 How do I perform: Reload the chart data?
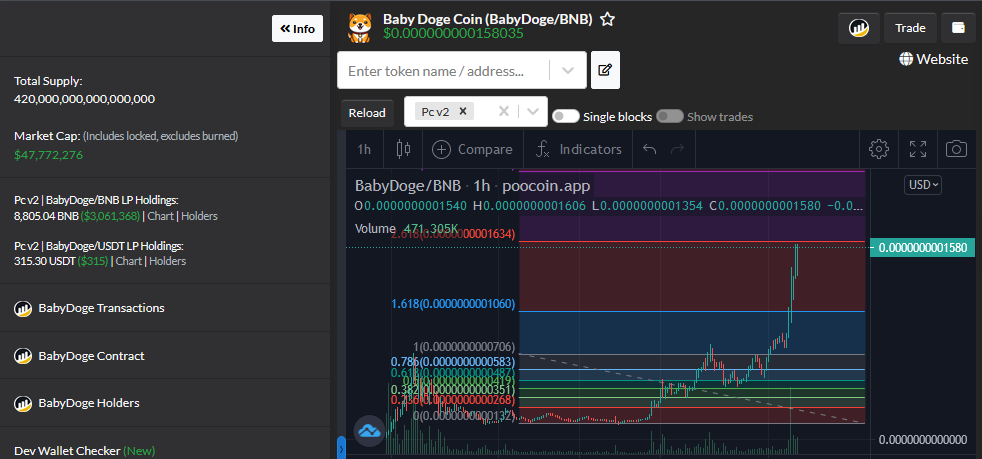[367, 113]
